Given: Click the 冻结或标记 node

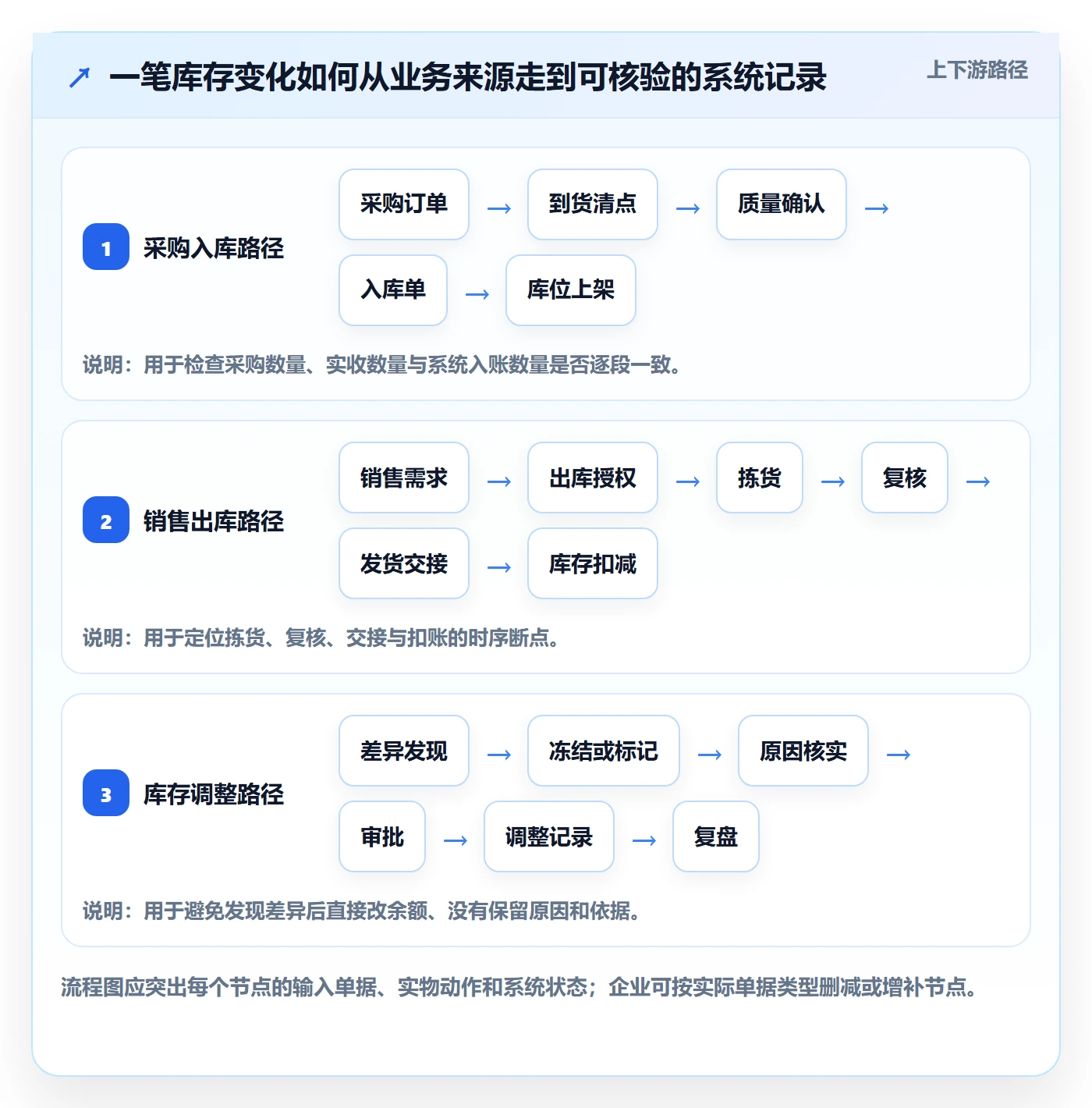Looking at the screenshot, I should pyautogui.click(x=604, y=751).
